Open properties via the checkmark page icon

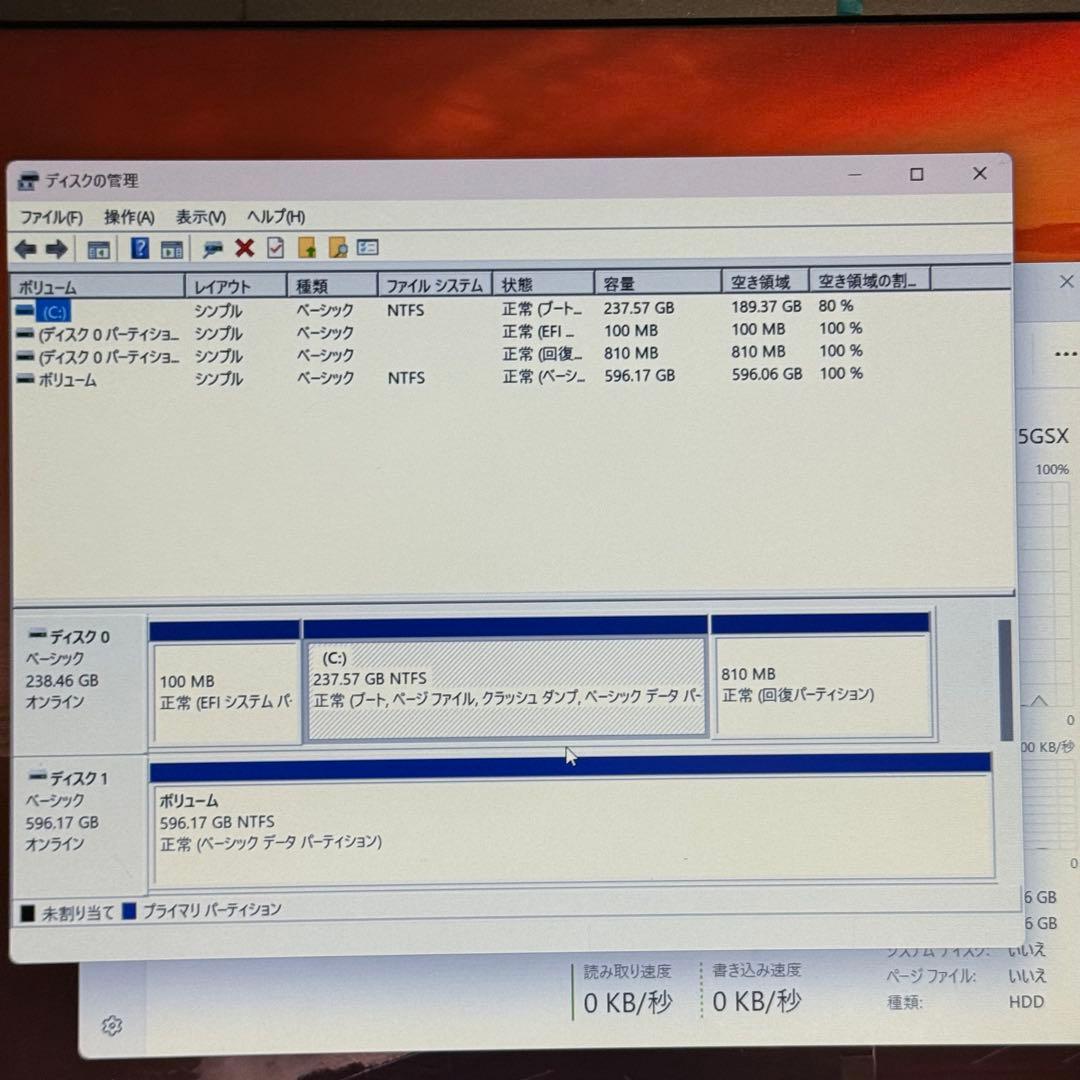click(x=276, y=247)
